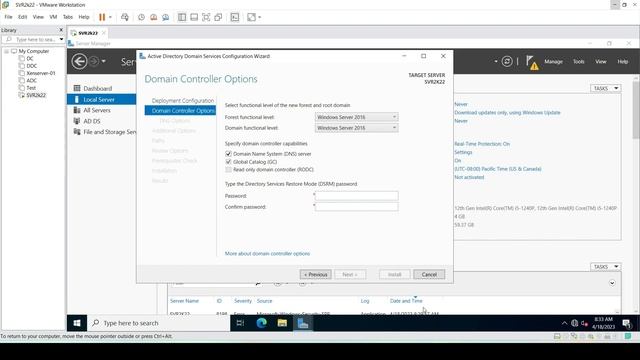Click the muted volume tray icon

[584, 323]
